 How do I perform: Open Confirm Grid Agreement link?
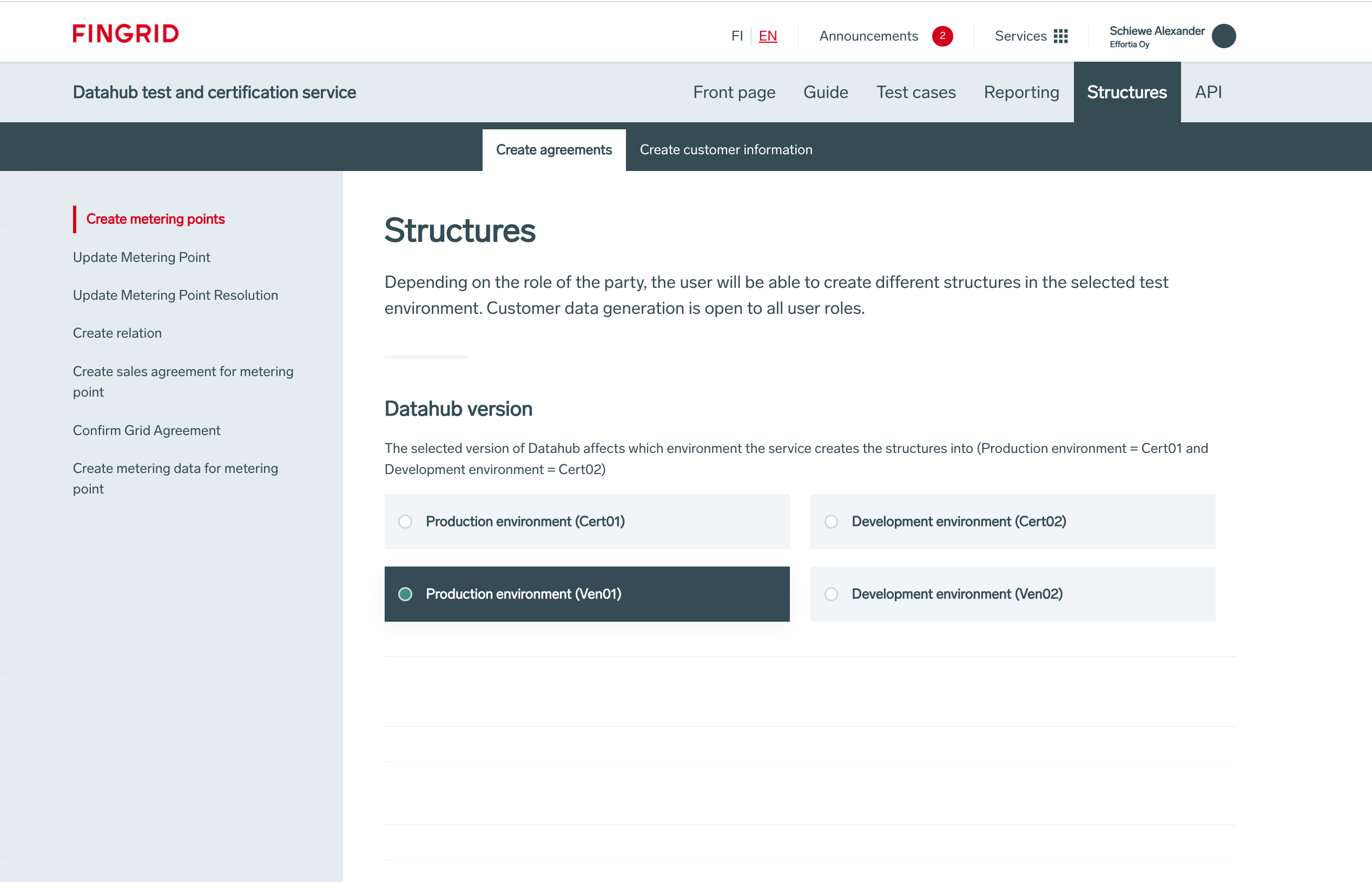(x=147, y=431)
